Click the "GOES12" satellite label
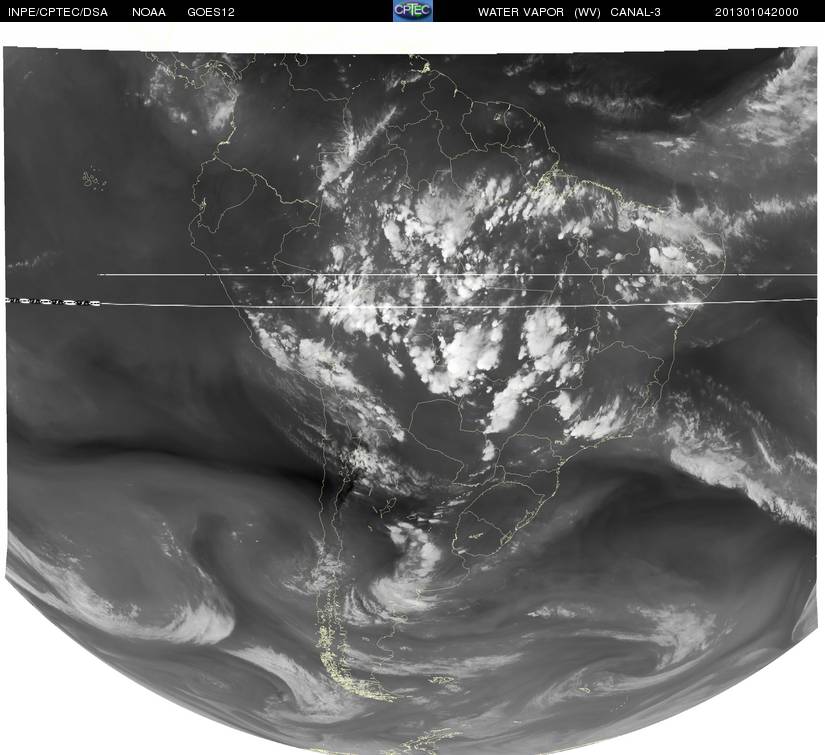This screenshot has width=825, height=755. tap(211, 12)
